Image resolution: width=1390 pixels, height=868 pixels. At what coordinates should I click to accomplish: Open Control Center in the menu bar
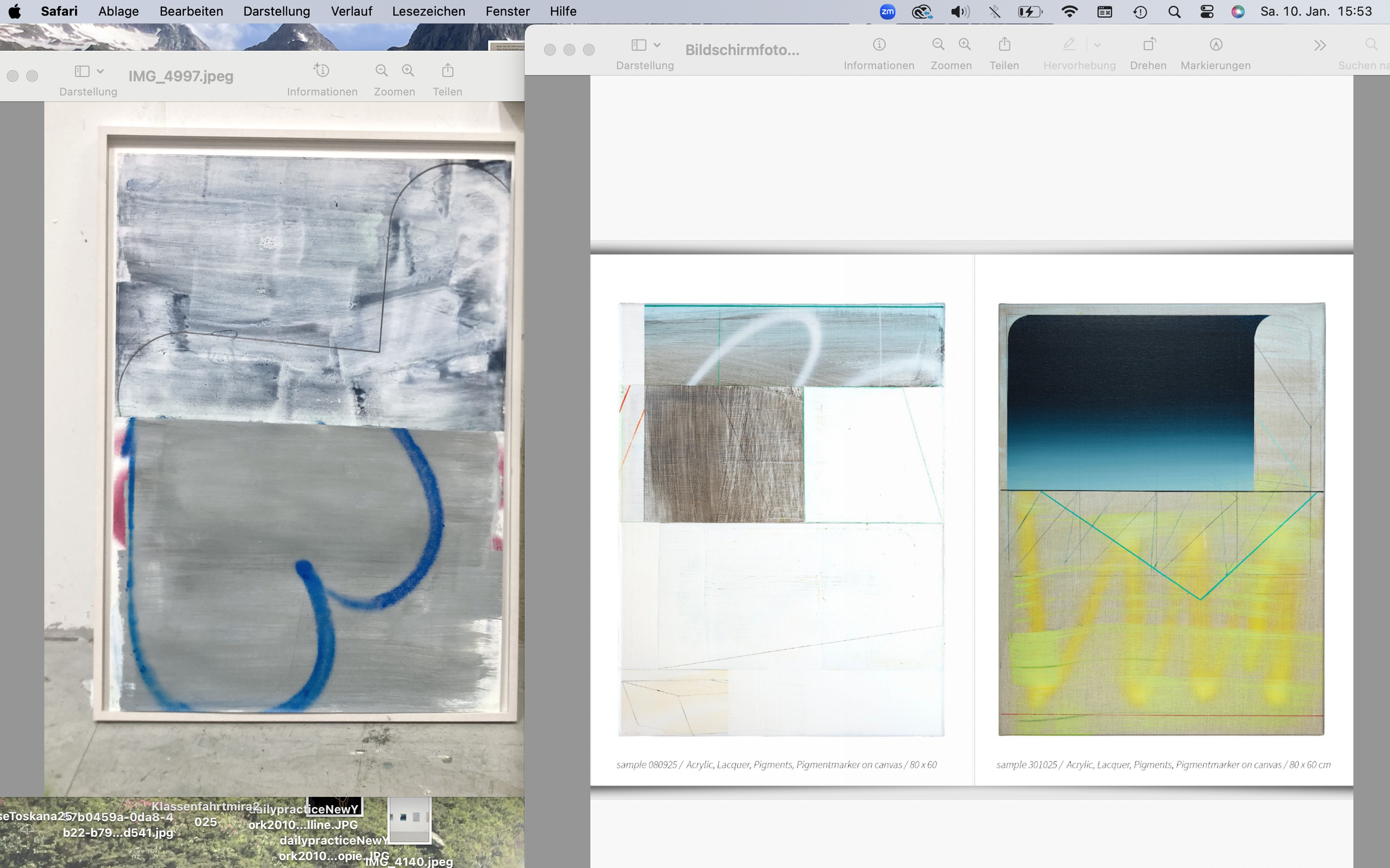coord(1207,12)
